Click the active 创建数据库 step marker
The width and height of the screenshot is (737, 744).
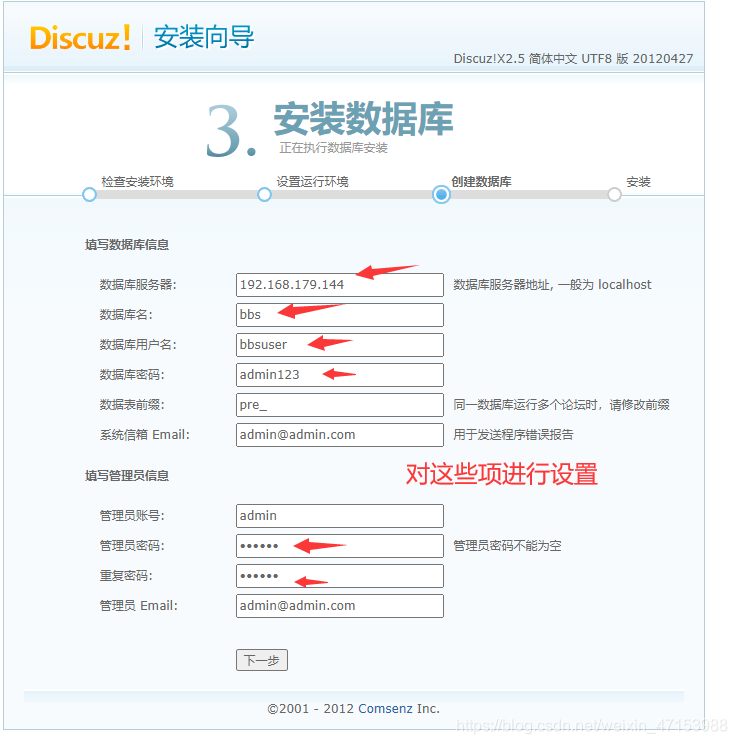[441, 195]
